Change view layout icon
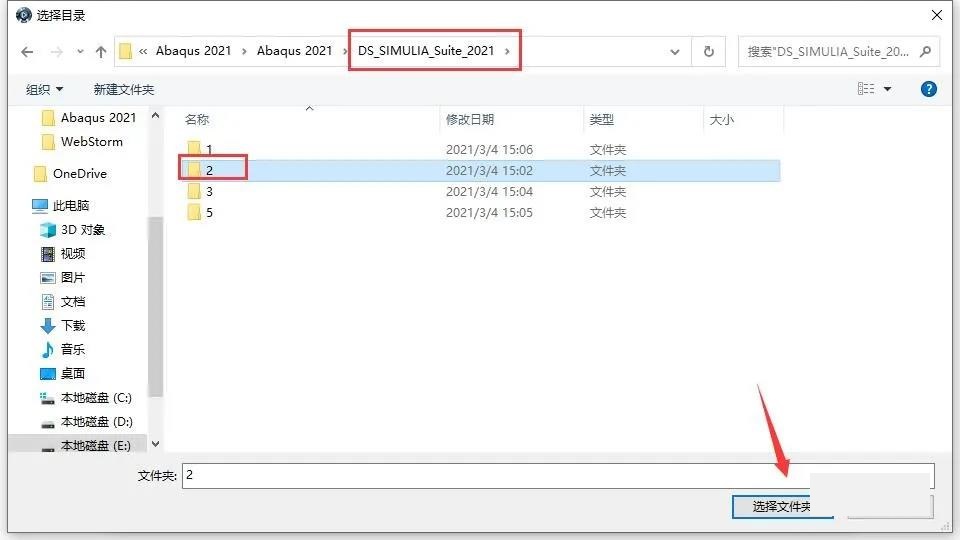 click(x=866, y=89)
